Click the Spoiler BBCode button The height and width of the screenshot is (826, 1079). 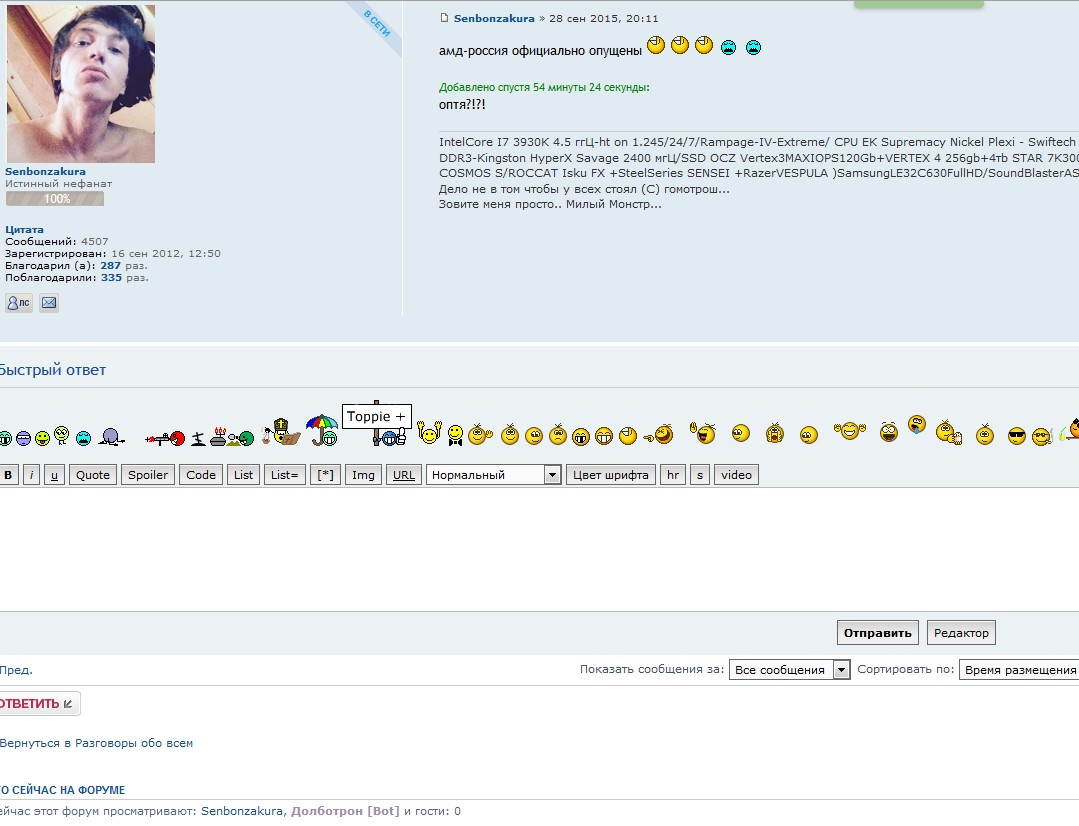pos(148,475)
